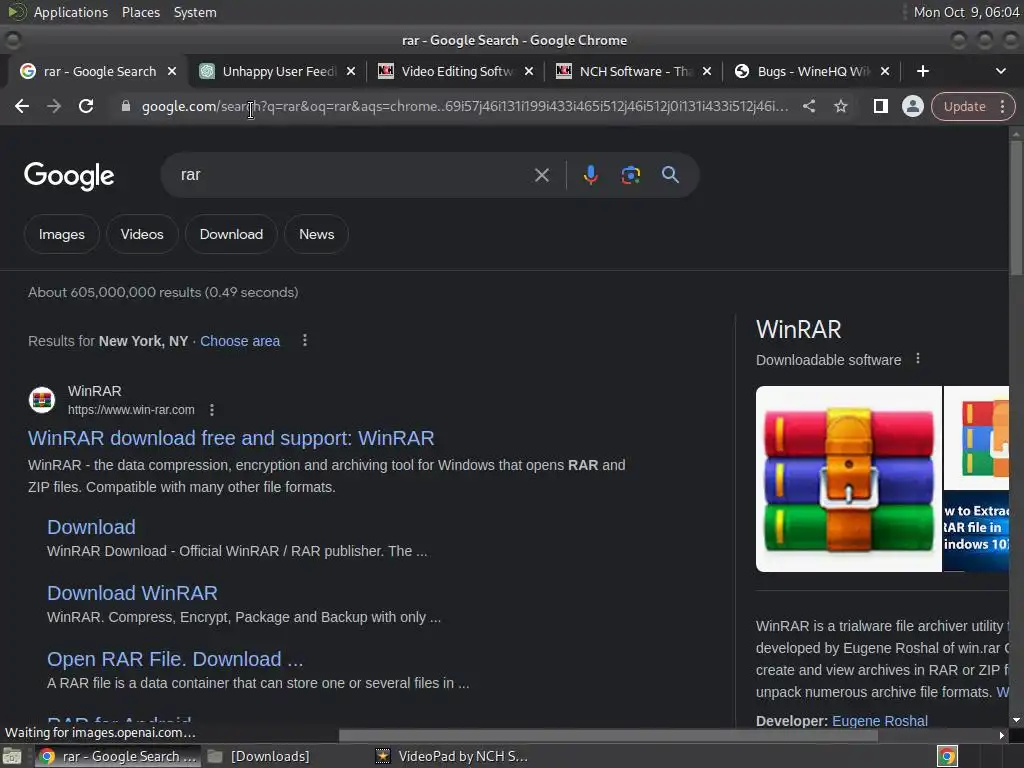Open WinRAR download free and support result
Viewport: 1024px width, 768px height.
click(231, 438)
